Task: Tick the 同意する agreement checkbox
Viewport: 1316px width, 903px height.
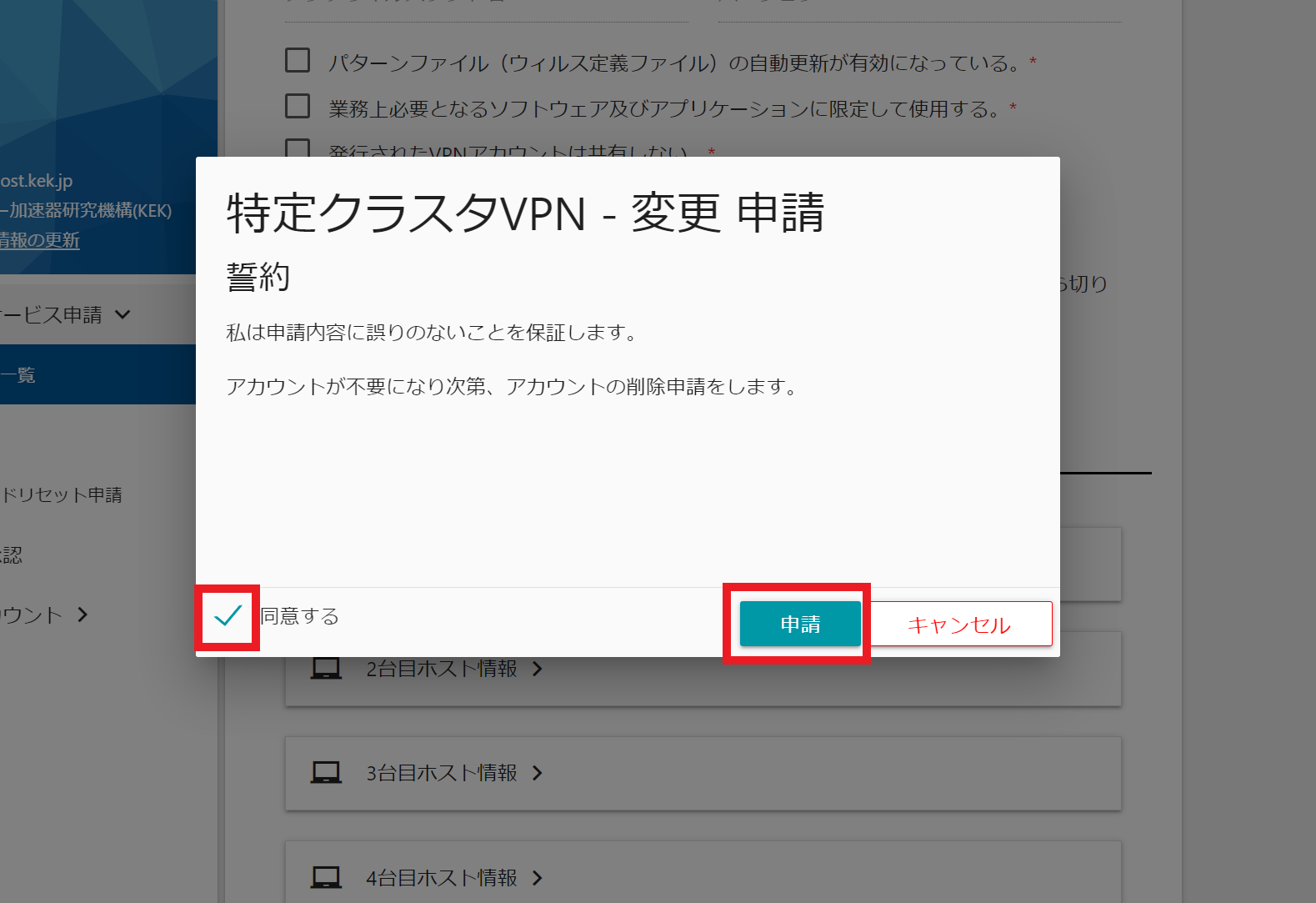Action: pyautogui.click(x=228, y=616)
